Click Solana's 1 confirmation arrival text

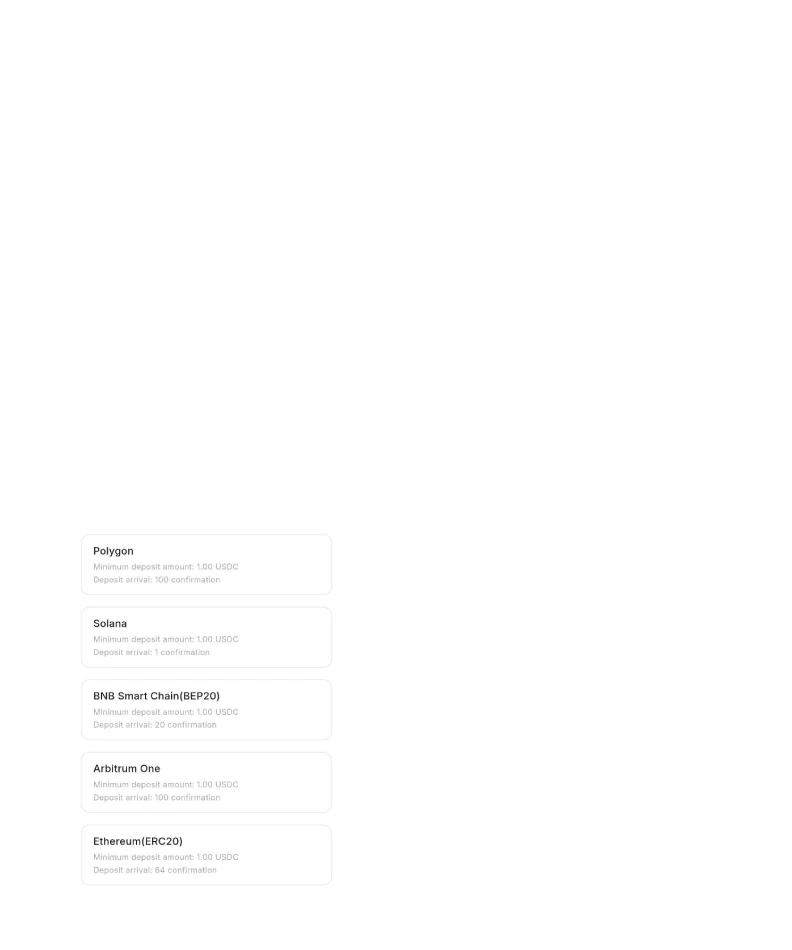click(x=151, y=653)
